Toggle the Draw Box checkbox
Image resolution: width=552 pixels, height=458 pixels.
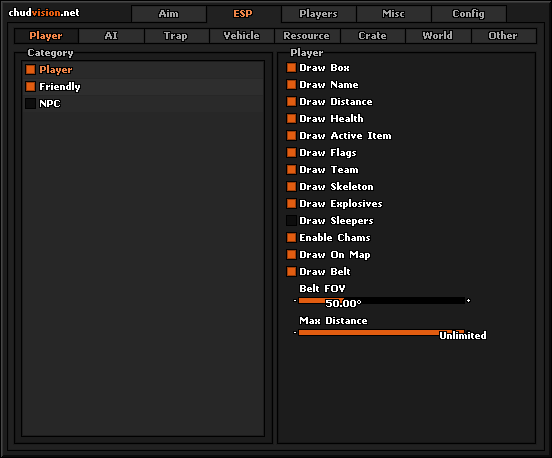(291, 68)
